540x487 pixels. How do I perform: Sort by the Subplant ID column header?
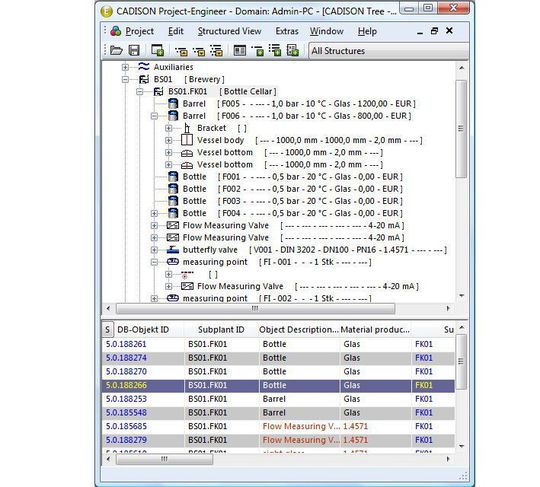[x=221, y=330]
